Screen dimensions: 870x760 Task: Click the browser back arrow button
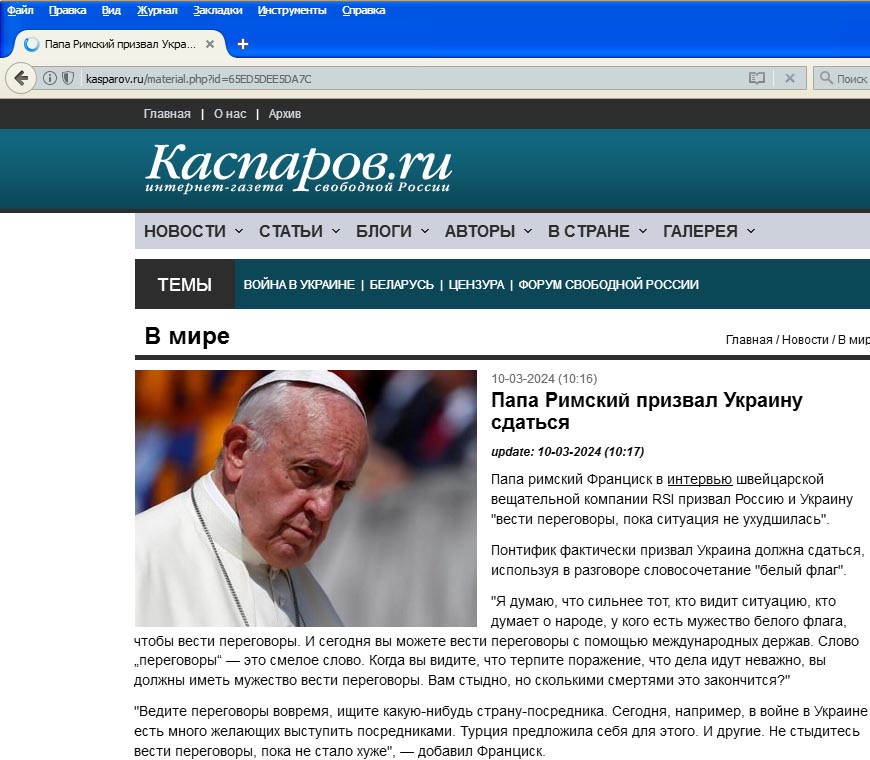(x=21, y=78)
